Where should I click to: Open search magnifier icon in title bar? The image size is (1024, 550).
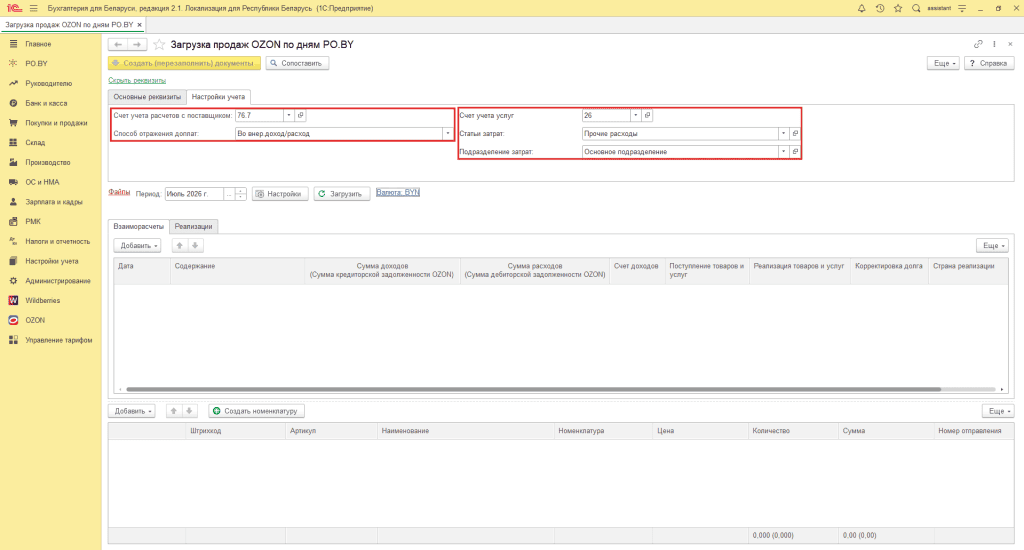(916, 8)
